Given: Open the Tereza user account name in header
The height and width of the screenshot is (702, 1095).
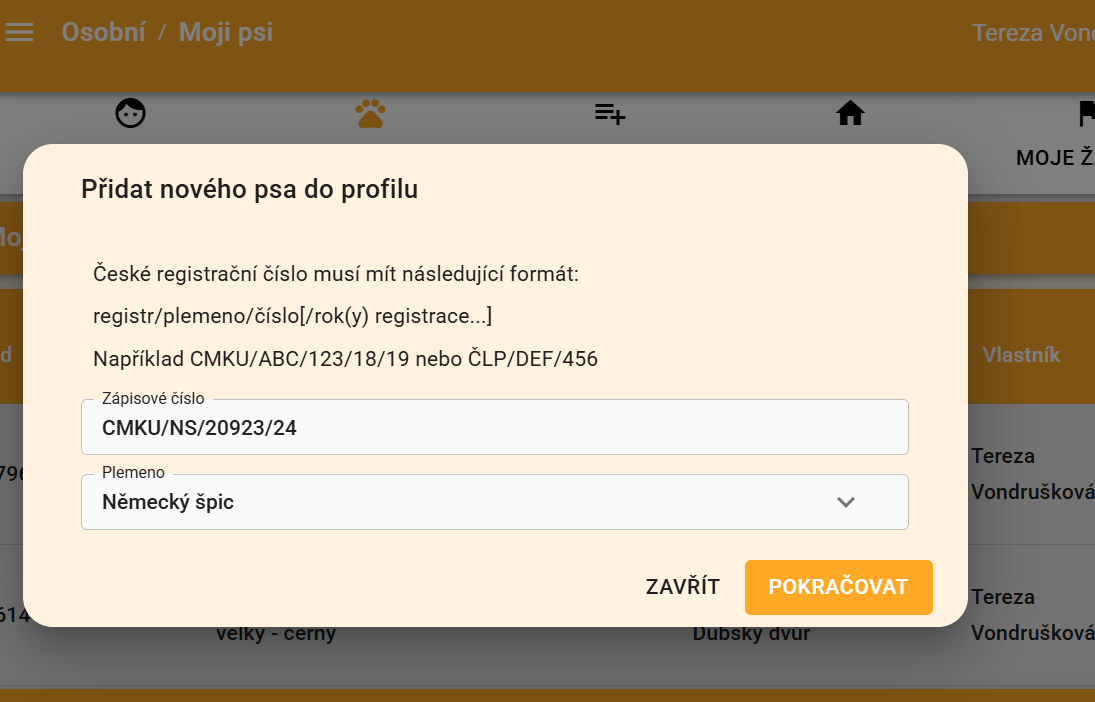Looking at the screenshot, I should coord(1033,33).
